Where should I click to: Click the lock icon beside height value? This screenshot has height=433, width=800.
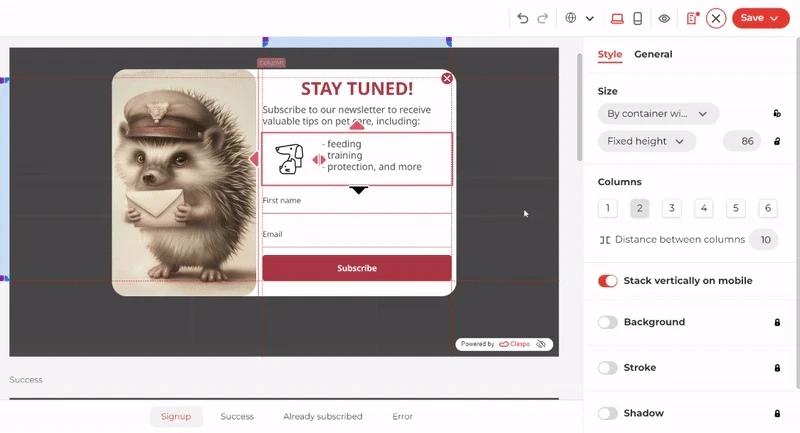point(777,141)
